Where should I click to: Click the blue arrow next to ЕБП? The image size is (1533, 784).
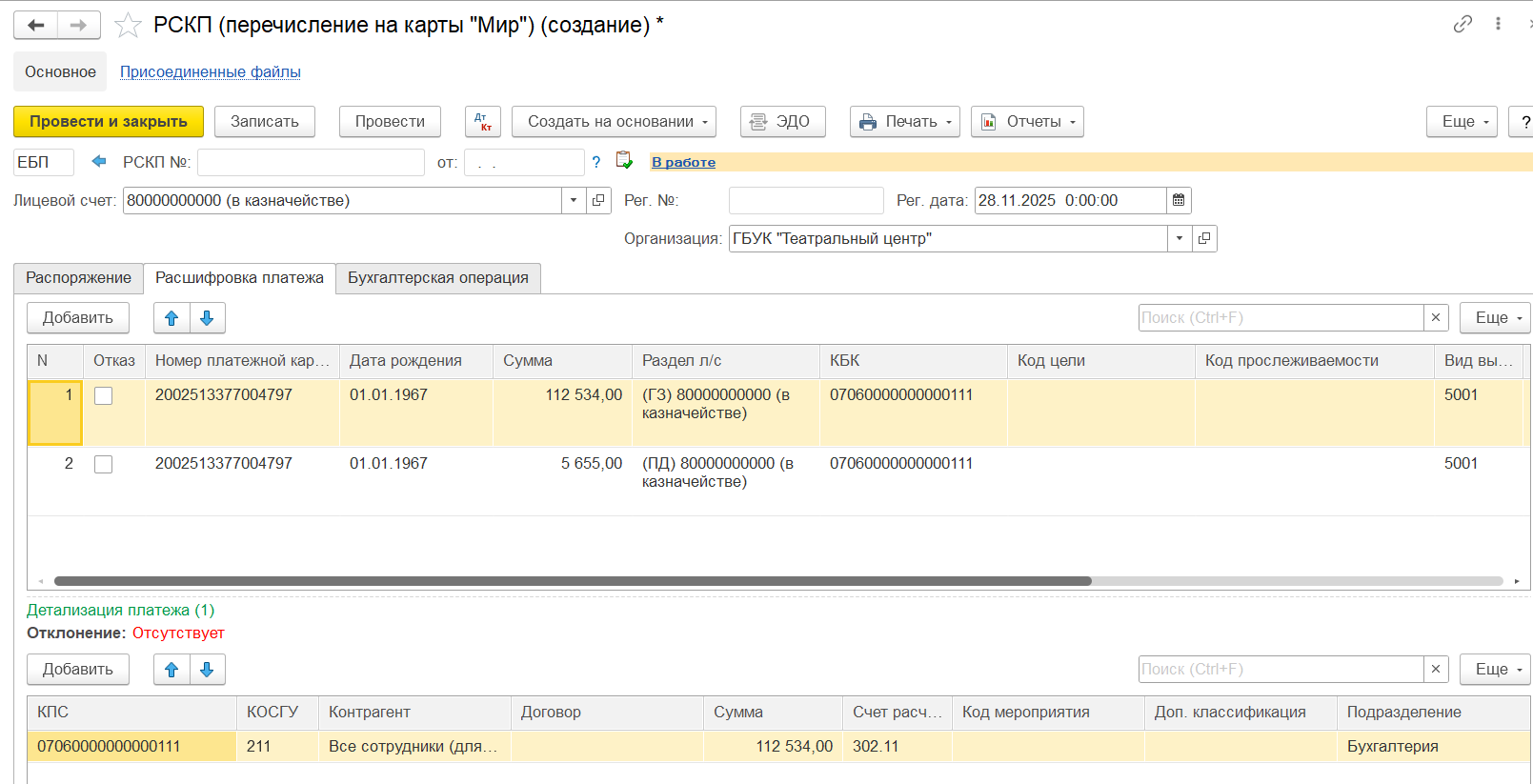(98, 162)
